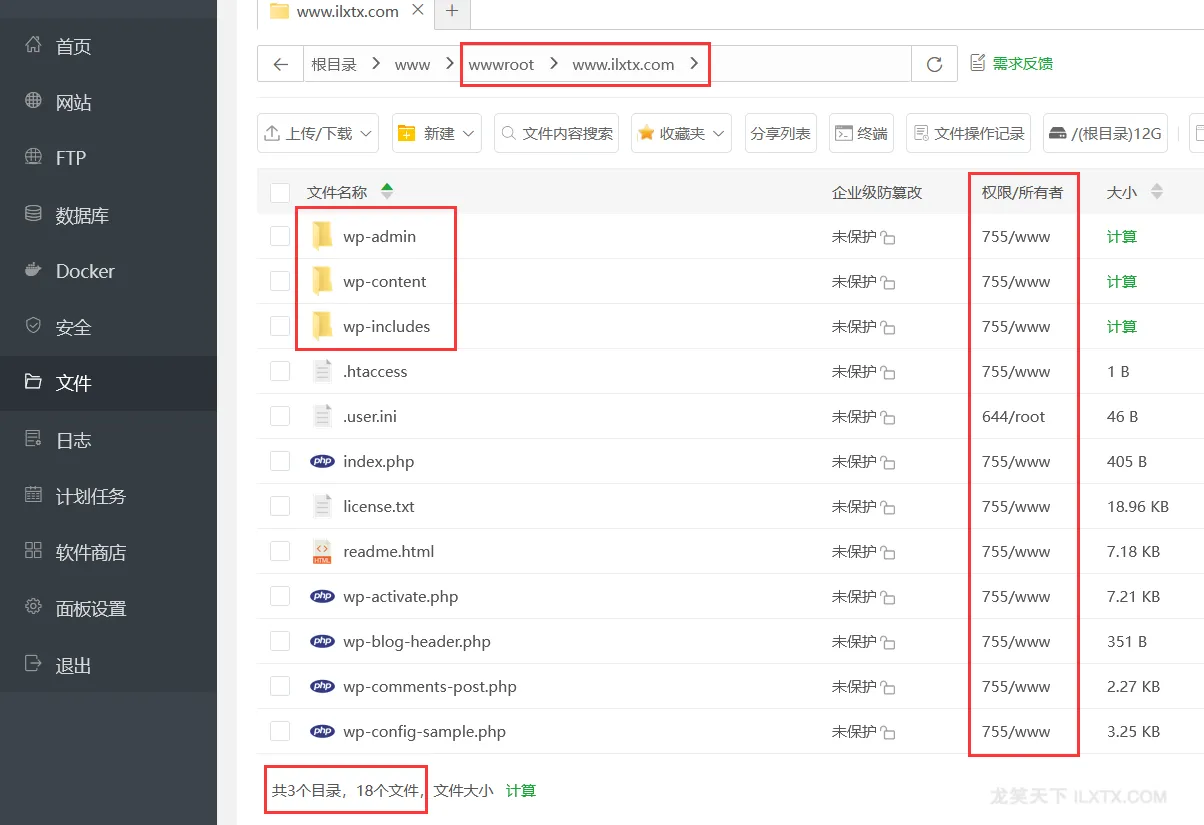Viewport: 1204px width, 825px height.
Task: Click the 文件 folder icon in sidebar
Action: [x=33, y=382]
